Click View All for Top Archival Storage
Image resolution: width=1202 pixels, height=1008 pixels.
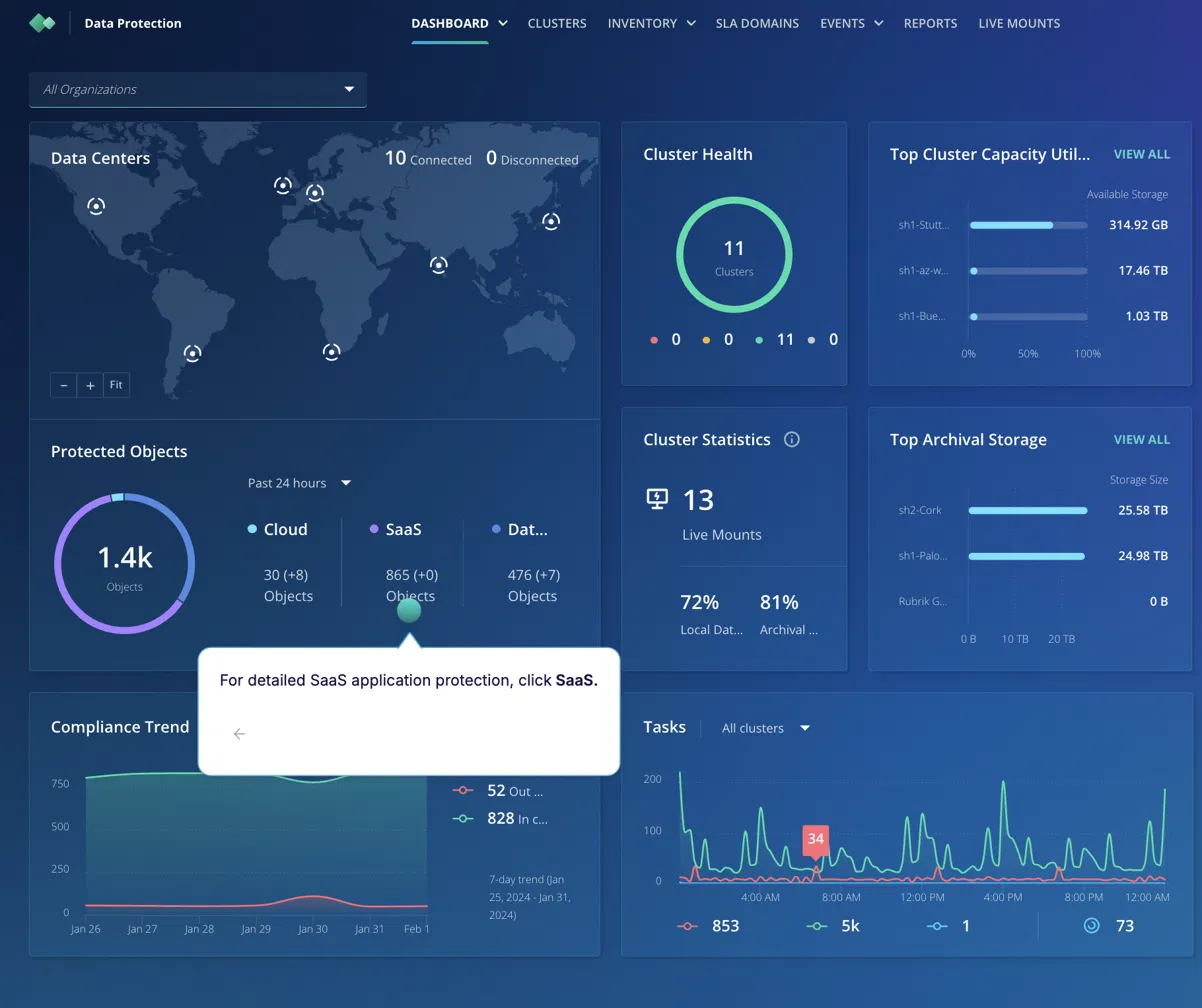tap(1141, 439)
